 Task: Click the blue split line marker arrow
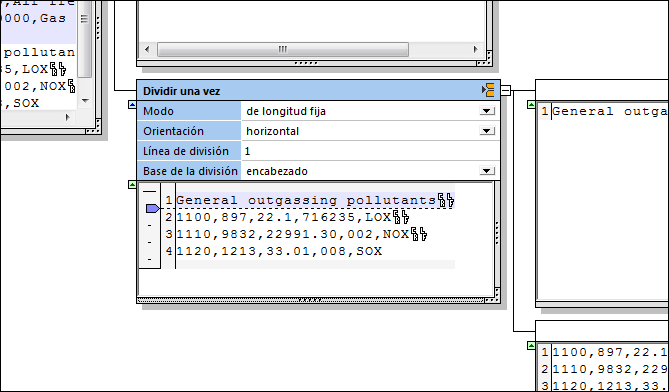coord(152,209)
